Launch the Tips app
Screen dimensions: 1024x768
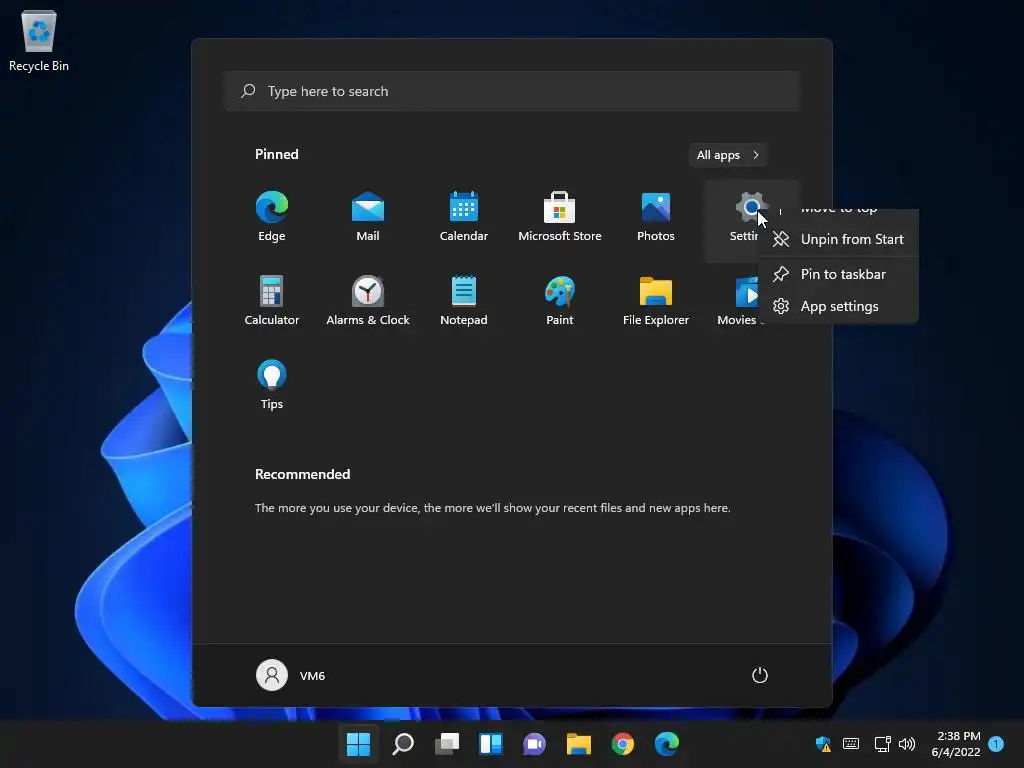tap(272, 384)
